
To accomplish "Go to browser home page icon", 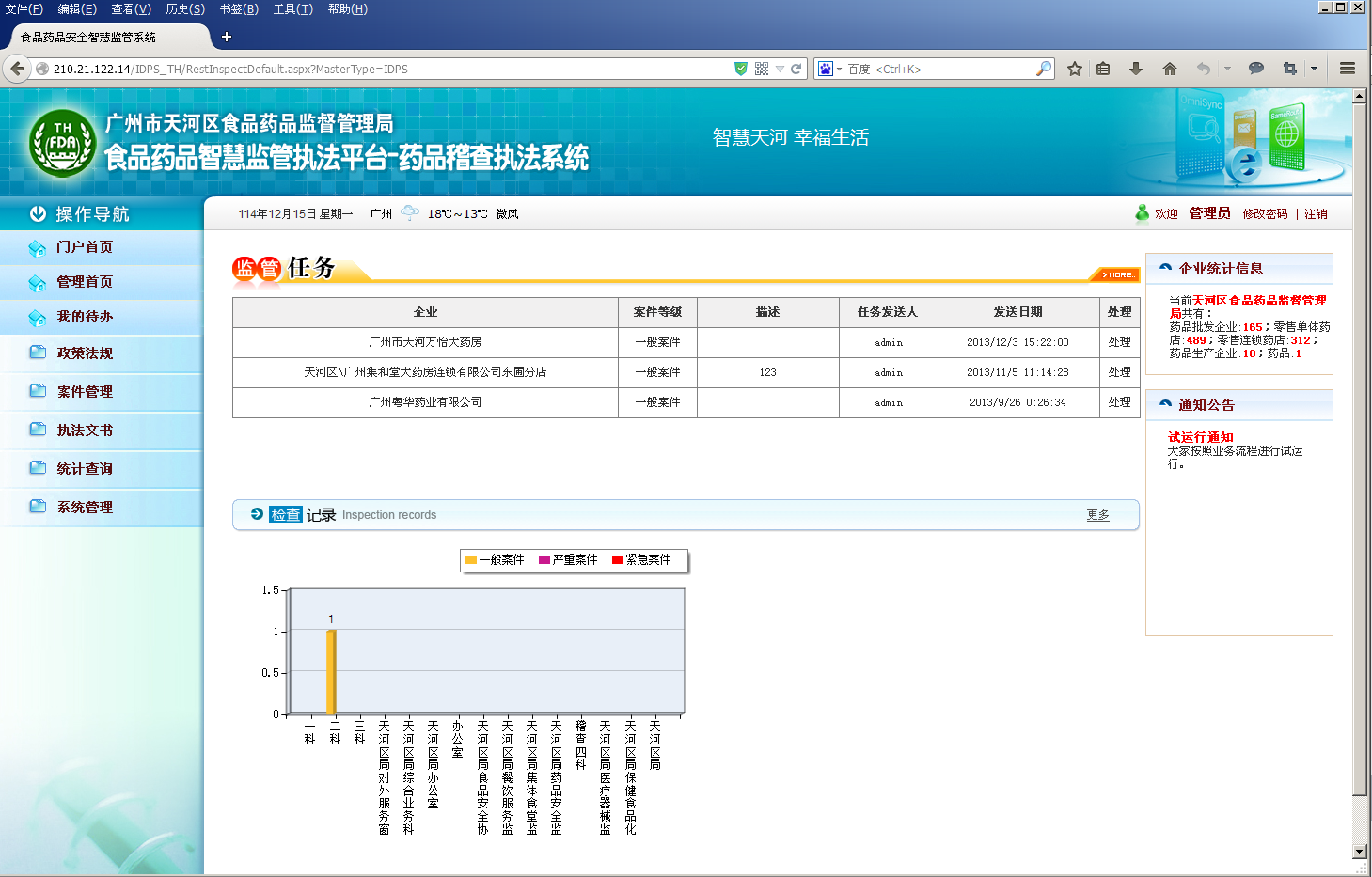I will tap(1170, 69).
